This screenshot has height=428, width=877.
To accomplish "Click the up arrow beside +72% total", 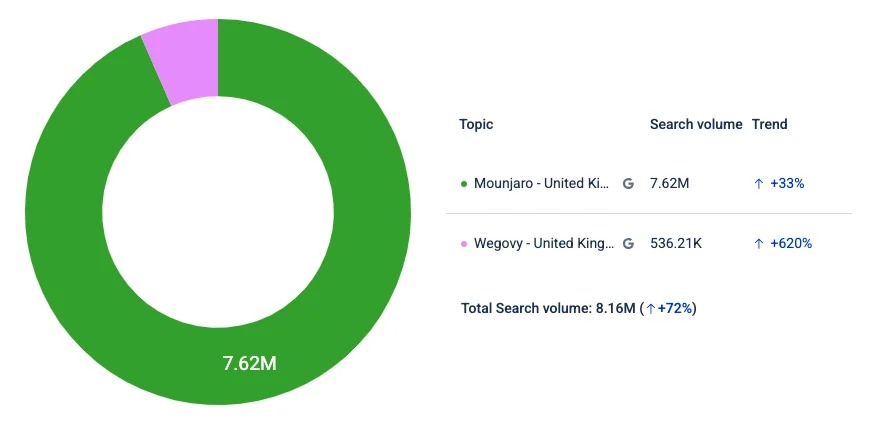I will pyautogui.click(x=651, y=308).
